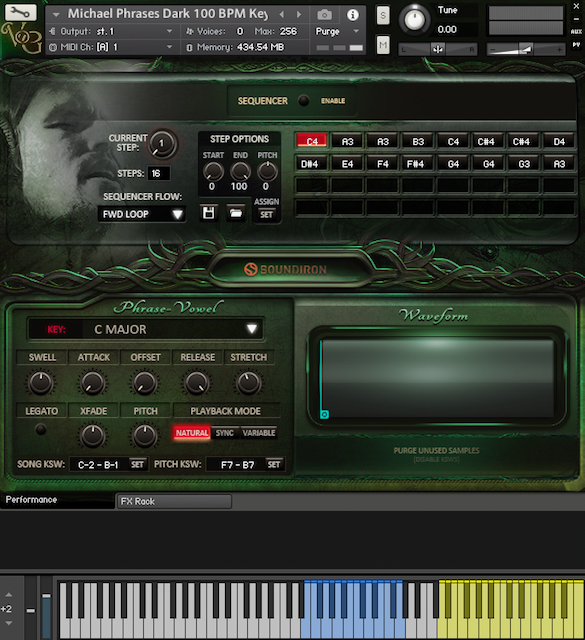Click the E4 sequencer step
The image size is (585, 640).
pos(347,164)
